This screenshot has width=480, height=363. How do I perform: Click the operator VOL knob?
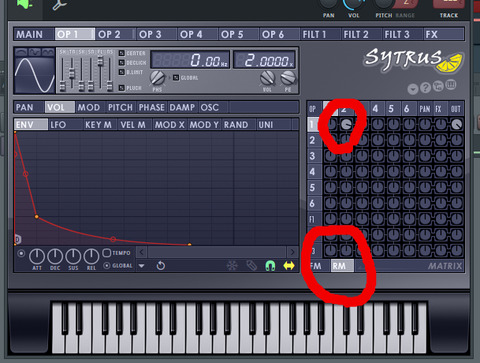(267, 78)
